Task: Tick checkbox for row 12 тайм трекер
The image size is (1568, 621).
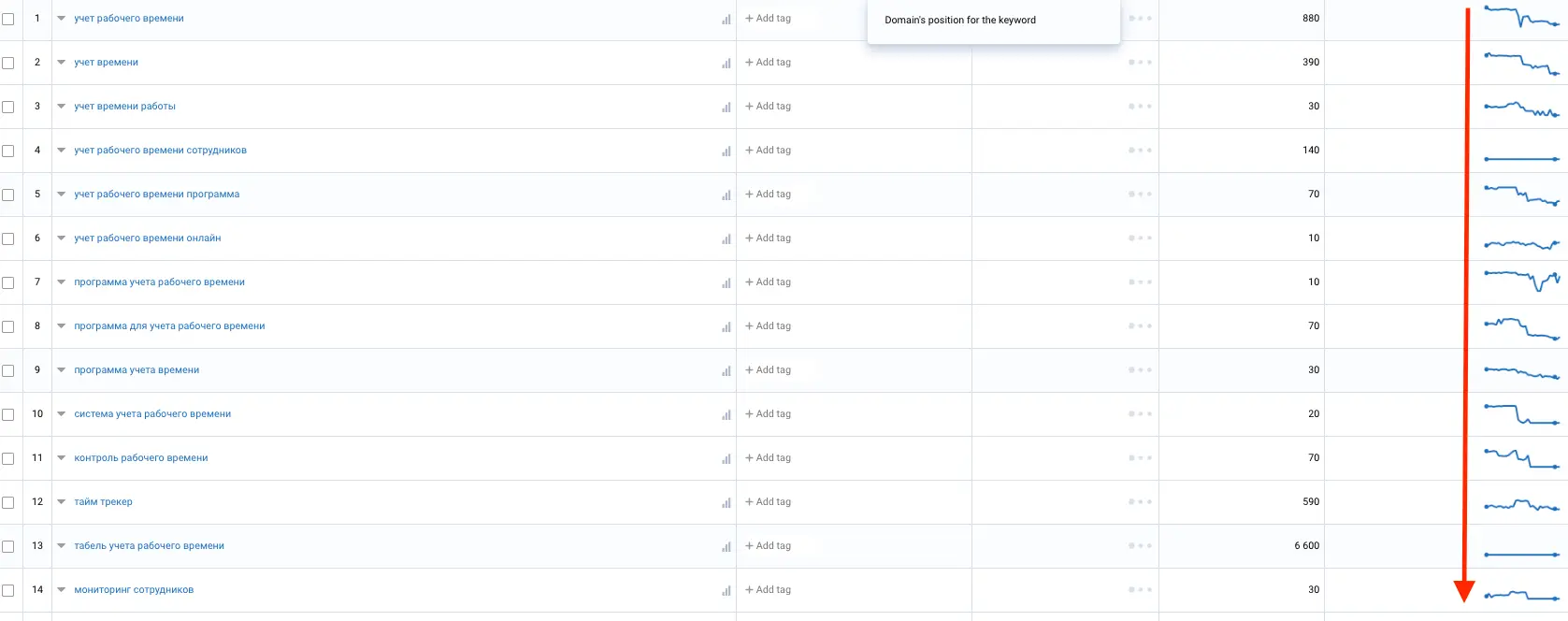Action: pyautogui.click(x=8, y=502)
